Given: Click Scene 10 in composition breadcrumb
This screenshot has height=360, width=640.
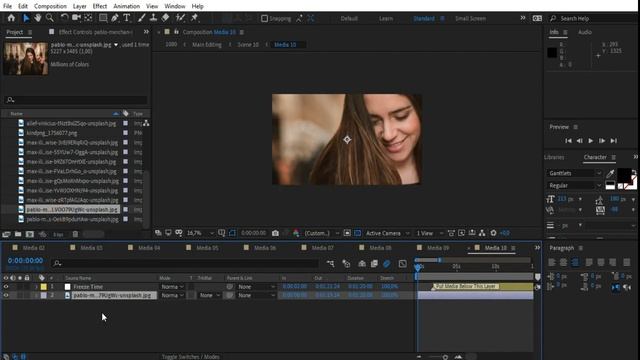Looking at the screenshot, I should 248,44.
